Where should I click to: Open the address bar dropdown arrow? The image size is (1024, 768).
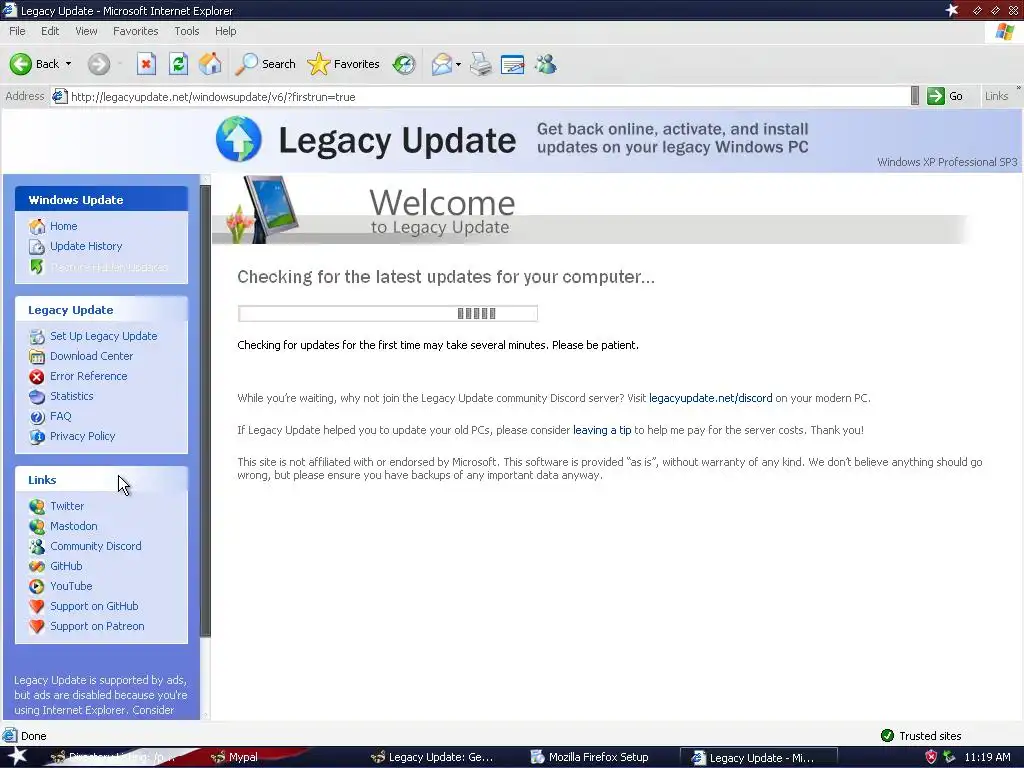pos(915,96)
